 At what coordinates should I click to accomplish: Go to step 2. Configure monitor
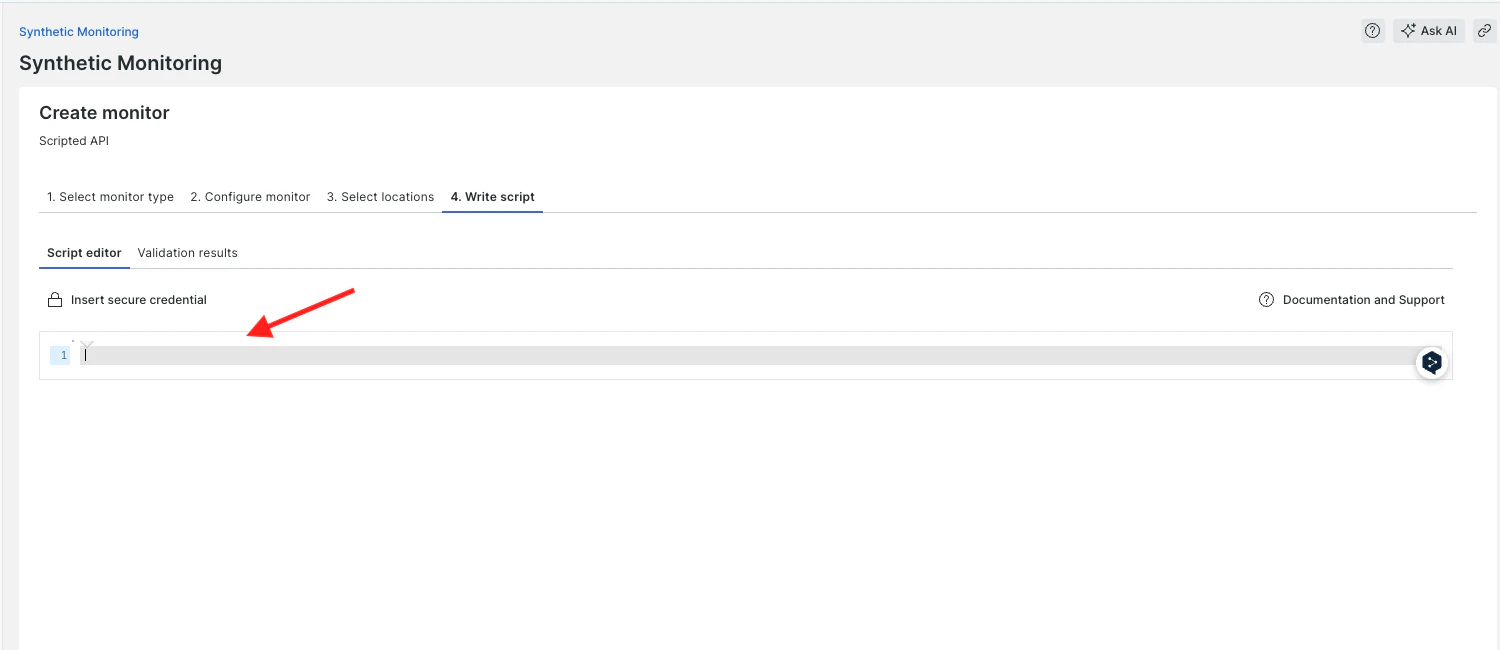pyautogui.click(x=250, y=197)
